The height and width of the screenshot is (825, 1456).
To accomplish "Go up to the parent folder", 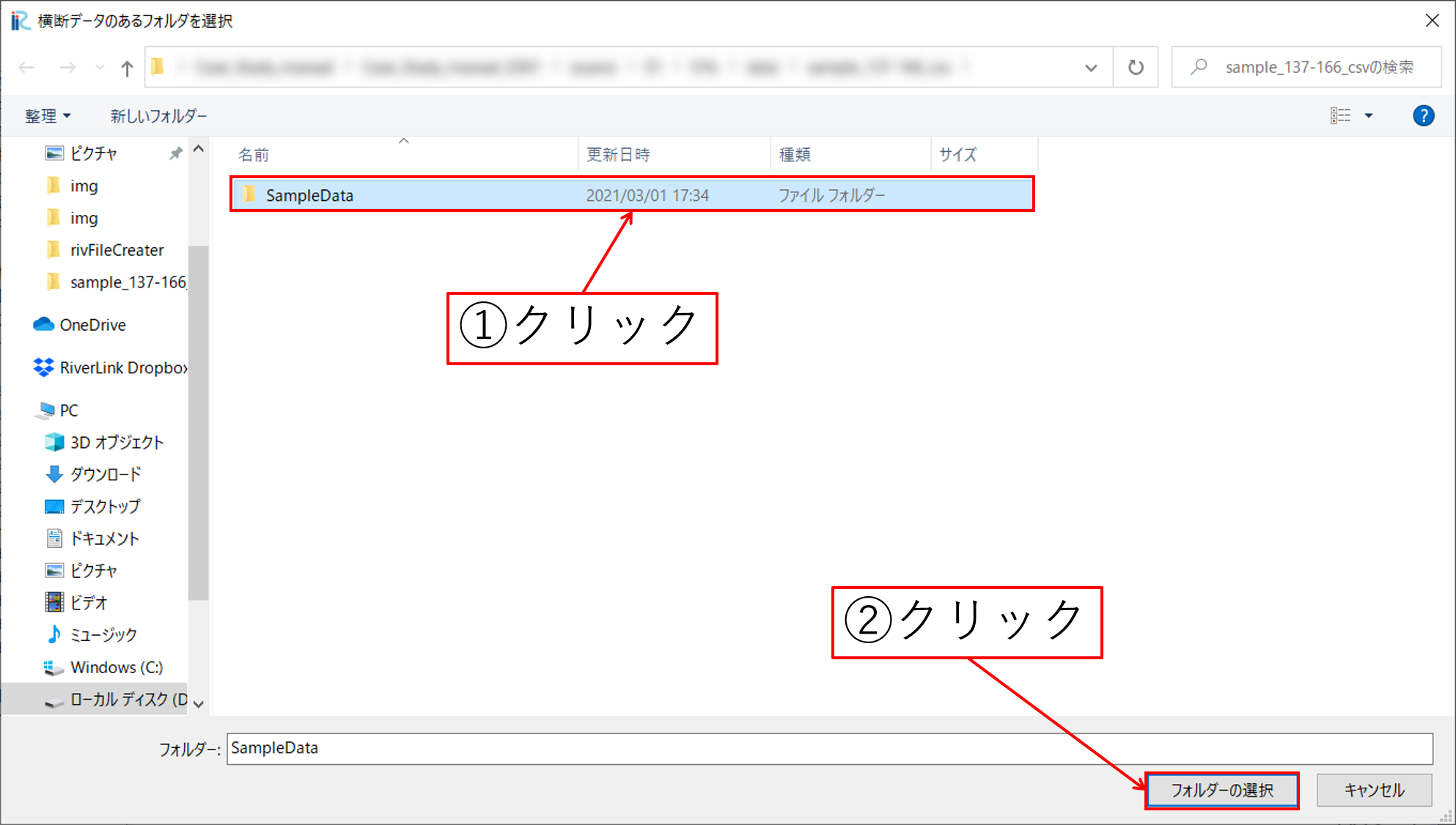I will 127,67.
